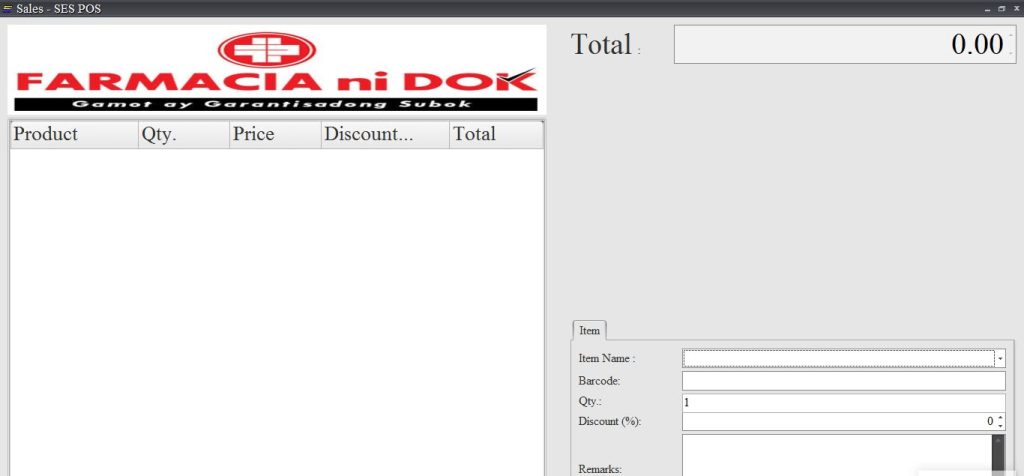This screenshot has width=1024, height=476.
Task: Decrease Discount (%) with the down arrow
Action: [1000, 426]
